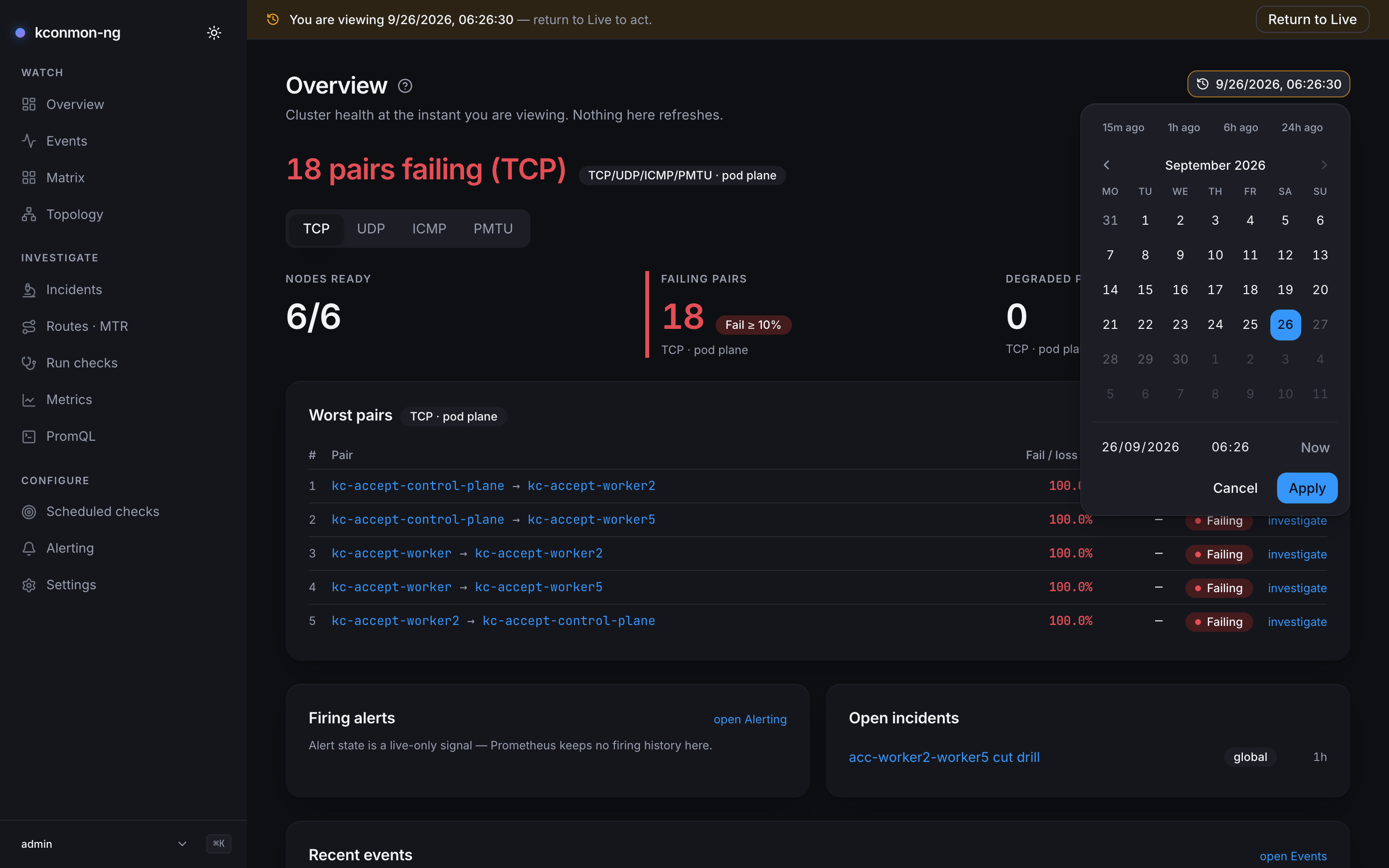Follow the open Alerting link
The image size is (1389, 868).
[x=749, y=719]
